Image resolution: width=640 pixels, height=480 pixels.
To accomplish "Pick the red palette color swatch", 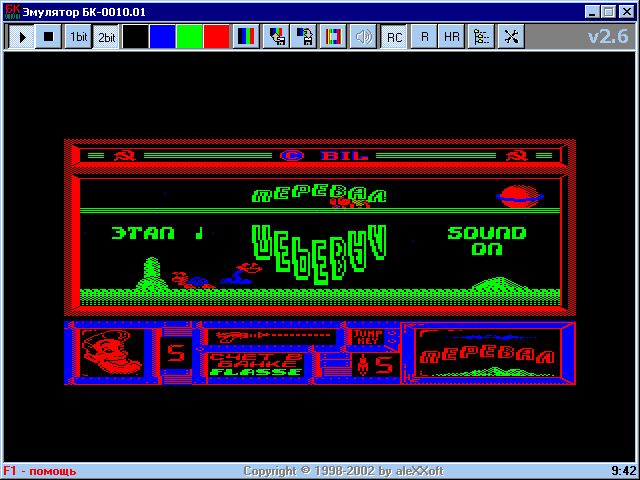I will pyautogui.click(x=216, y=37).
